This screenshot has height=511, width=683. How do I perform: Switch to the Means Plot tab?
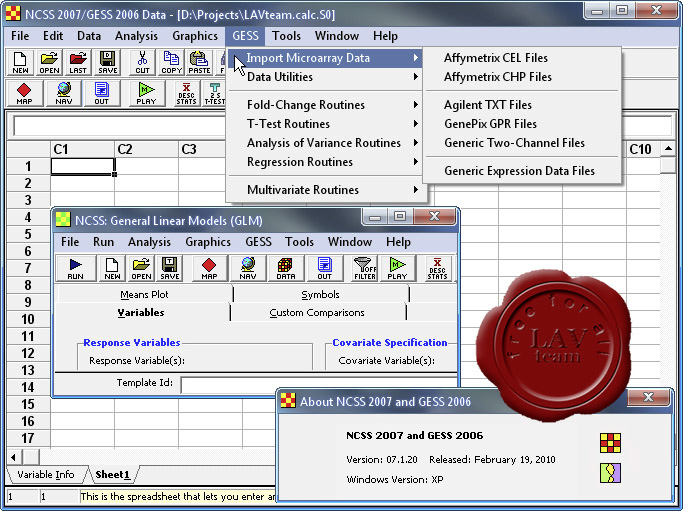pos(144,294)
